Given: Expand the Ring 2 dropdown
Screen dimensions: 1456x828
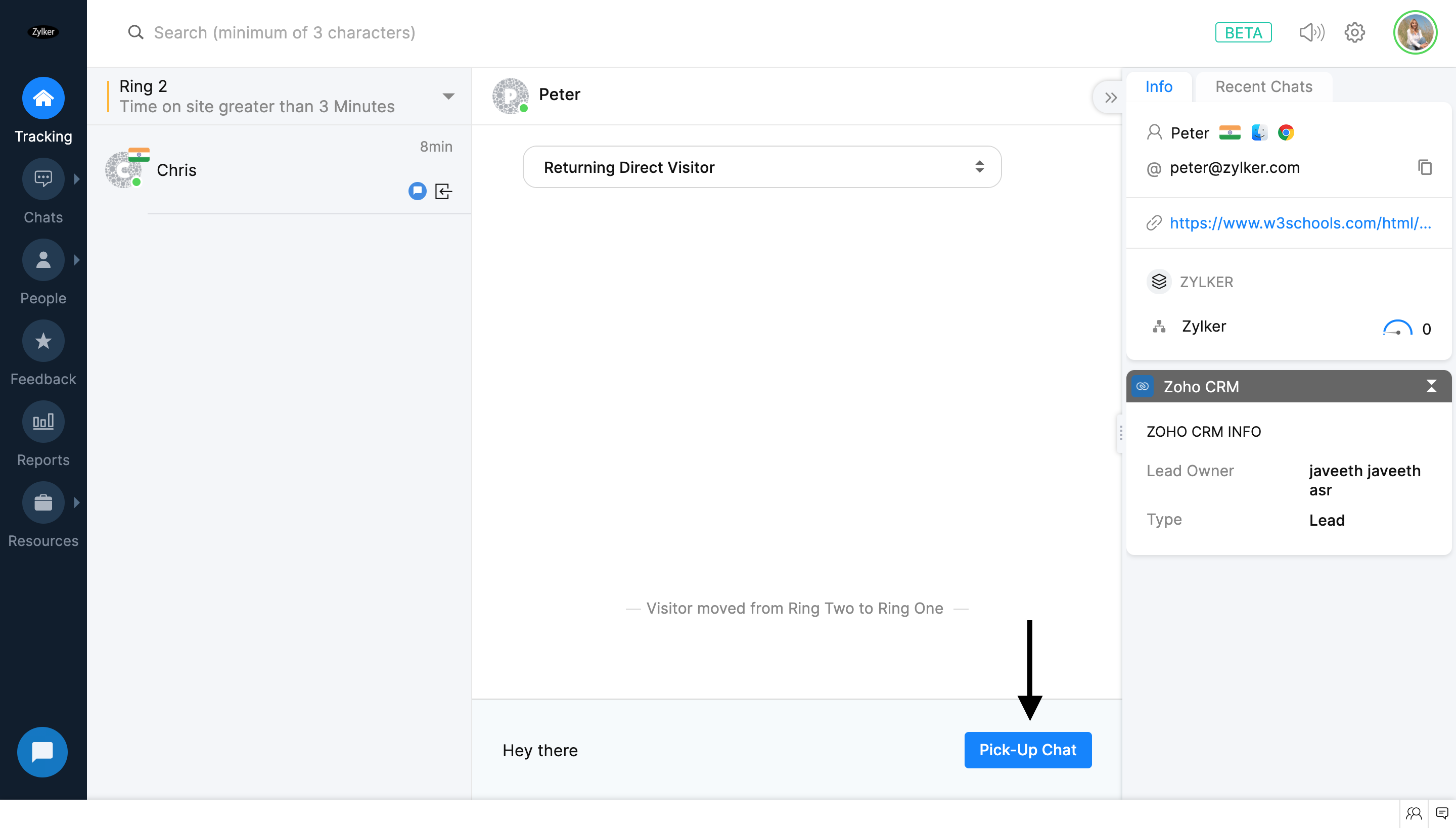Looking at the screenshot, I should 448,96.
